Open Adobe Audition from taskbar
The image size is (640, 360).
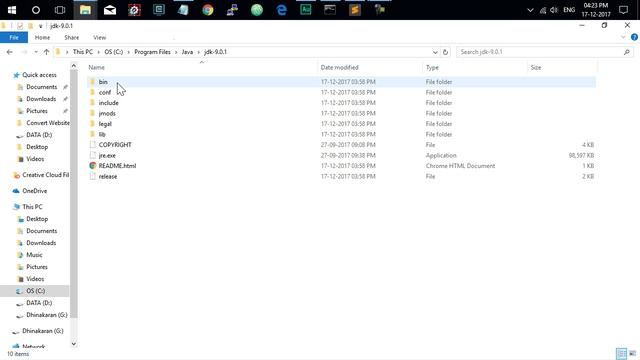click(306, 10)
